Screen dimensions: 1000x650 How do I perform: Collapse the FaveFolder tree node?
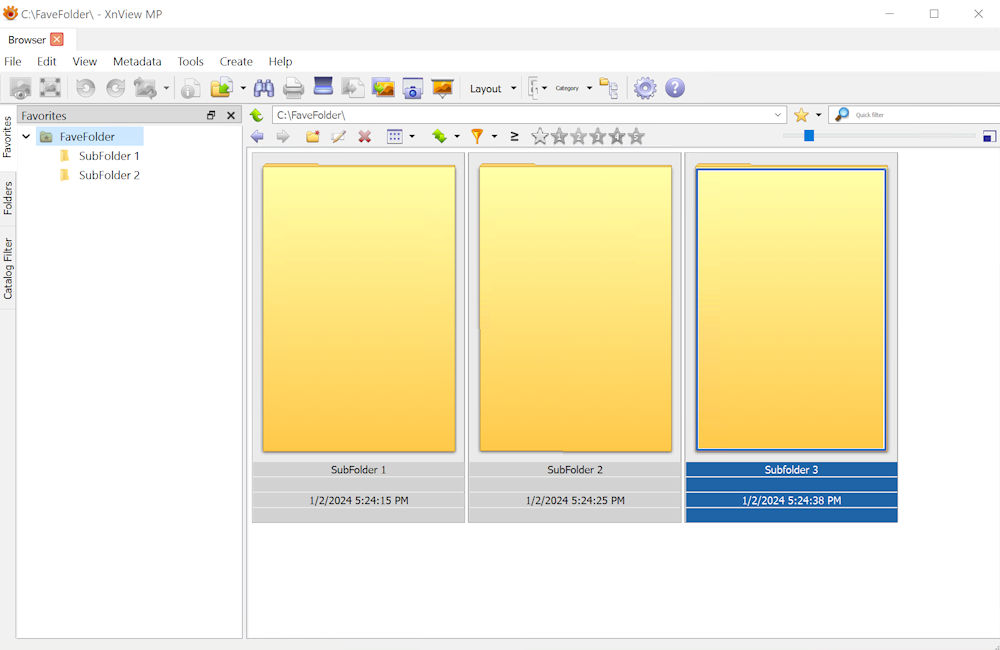26,137
